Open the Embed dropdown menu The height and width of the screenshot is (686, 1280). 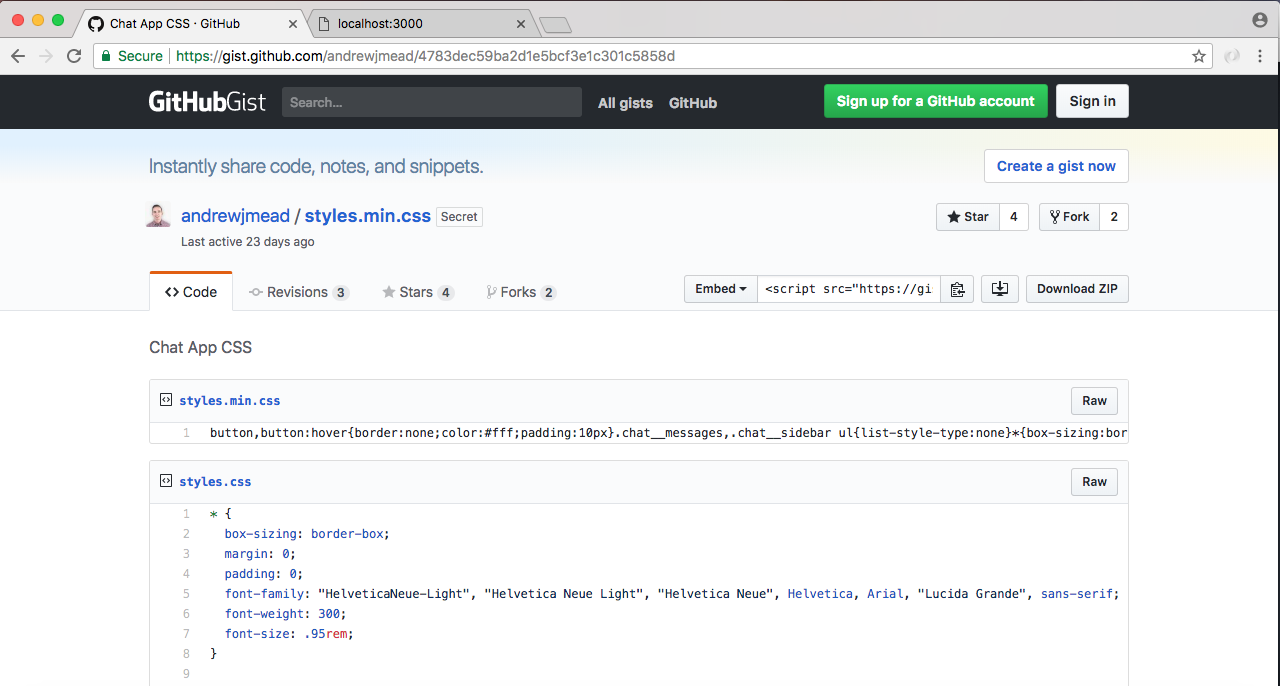pyautogui.click(x=721, y=289)
